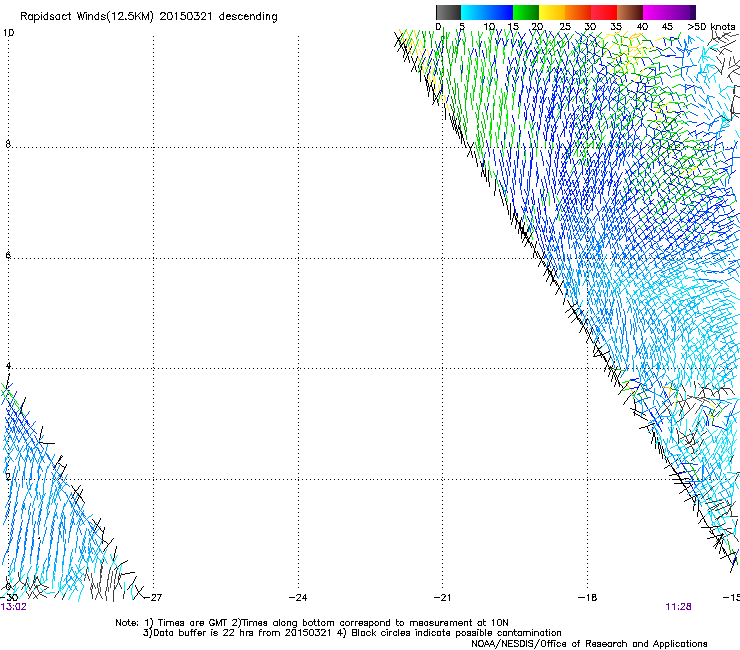Click the note 'Black circles indicate possible contamination'
The image size is (740, 650).
456,633
